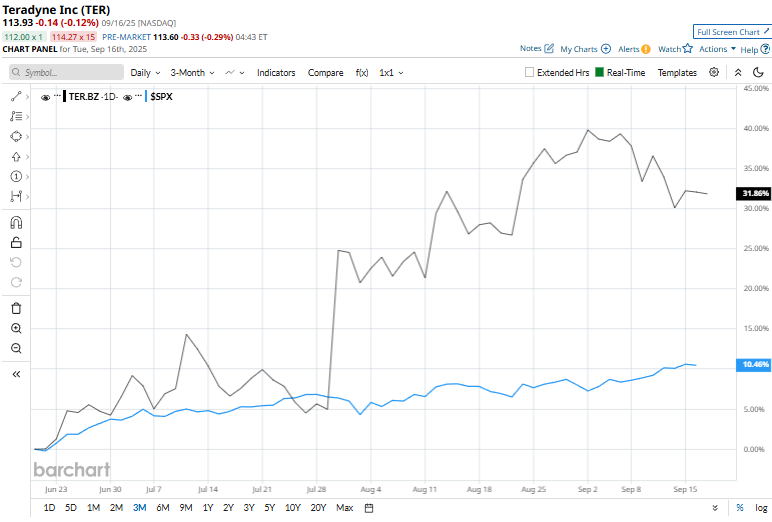The width and height of the screenshot is (772, 522).
Task: Select 6M time range
Action: (x=162, y=508)
